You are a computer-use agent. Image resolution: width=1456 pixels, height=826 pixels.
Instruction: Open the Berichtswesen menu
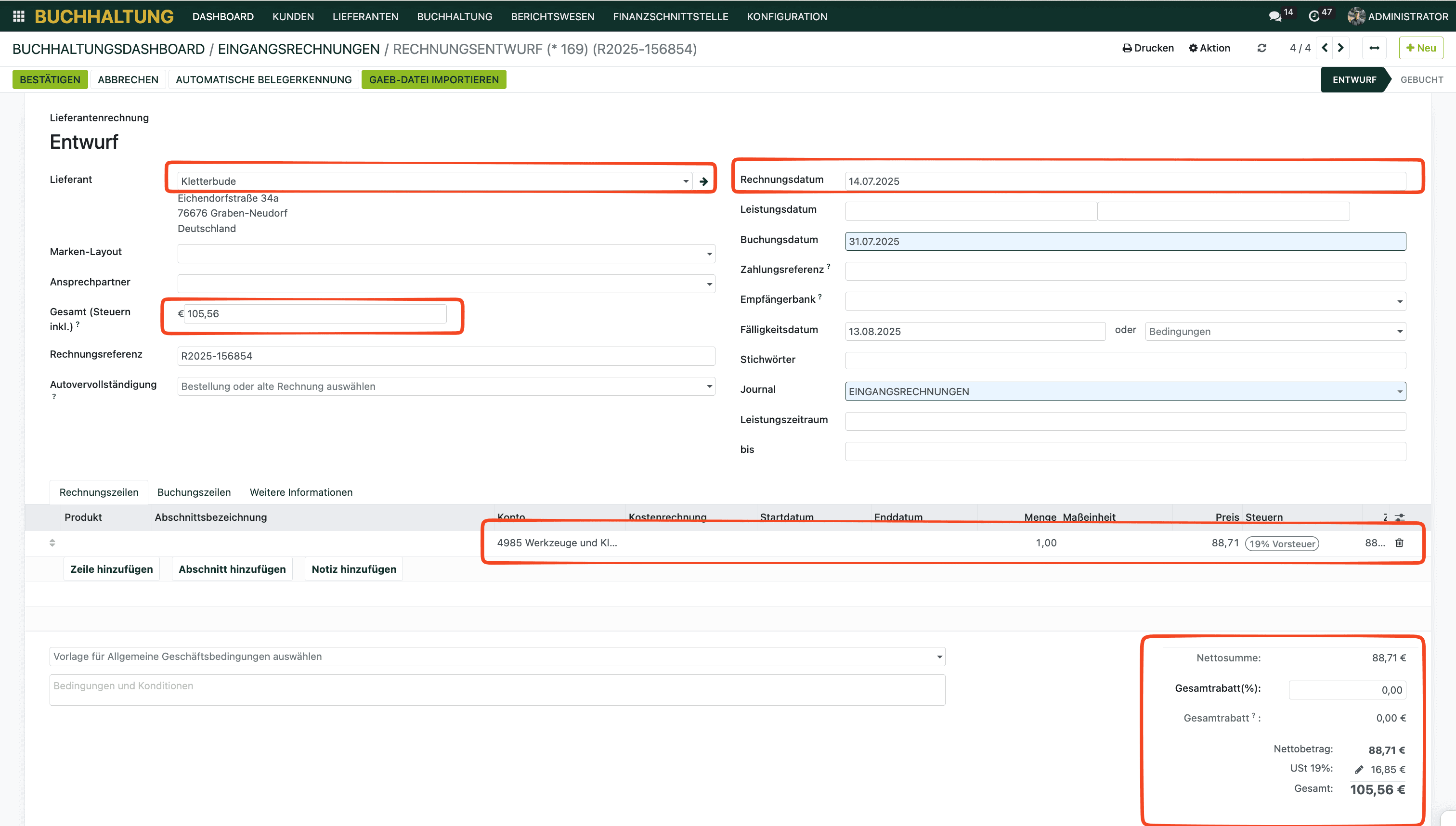pyautogui.click(x=552, y=16)
